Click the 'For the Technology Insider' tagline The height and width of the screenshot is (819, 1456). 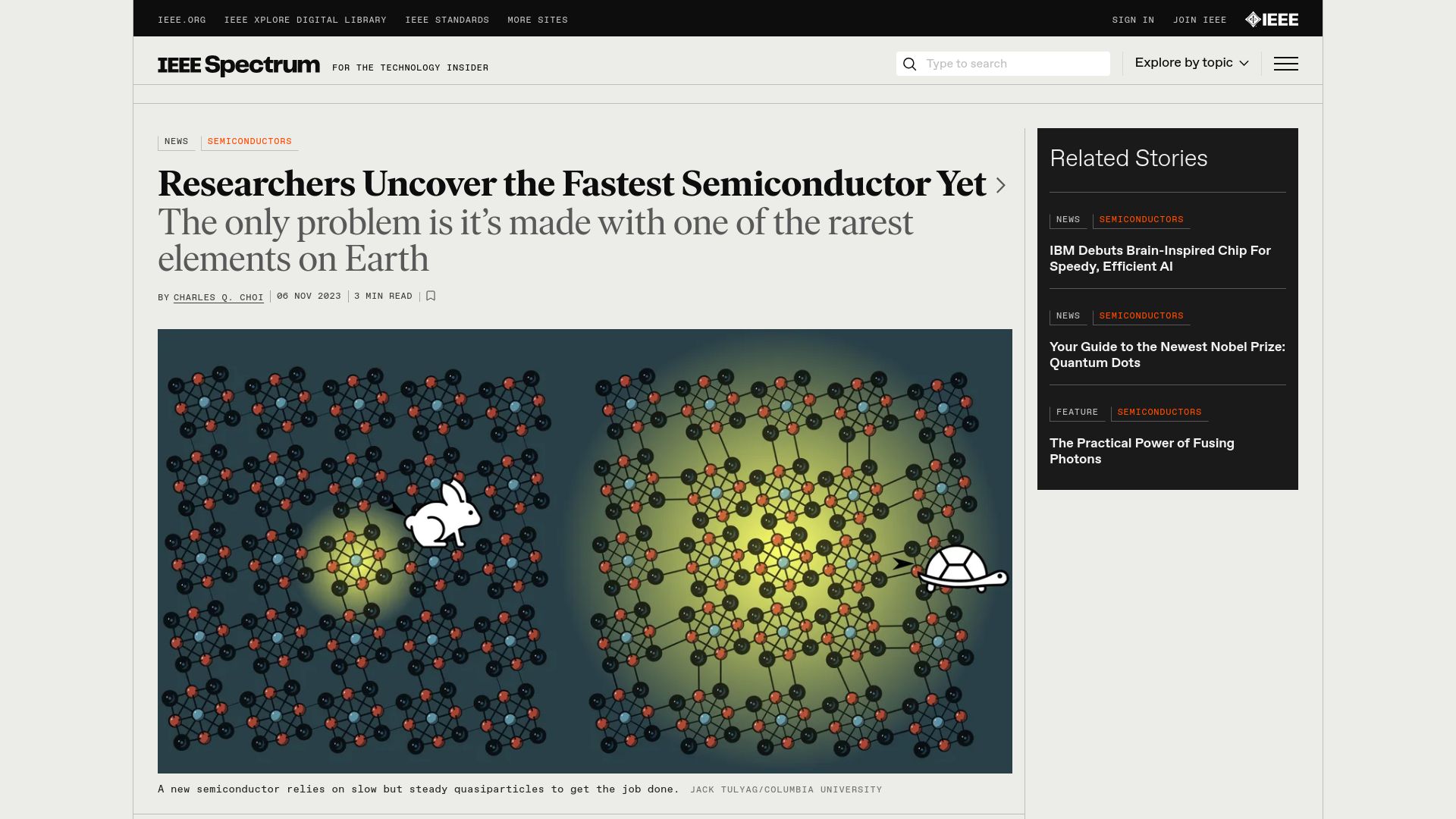410,68
